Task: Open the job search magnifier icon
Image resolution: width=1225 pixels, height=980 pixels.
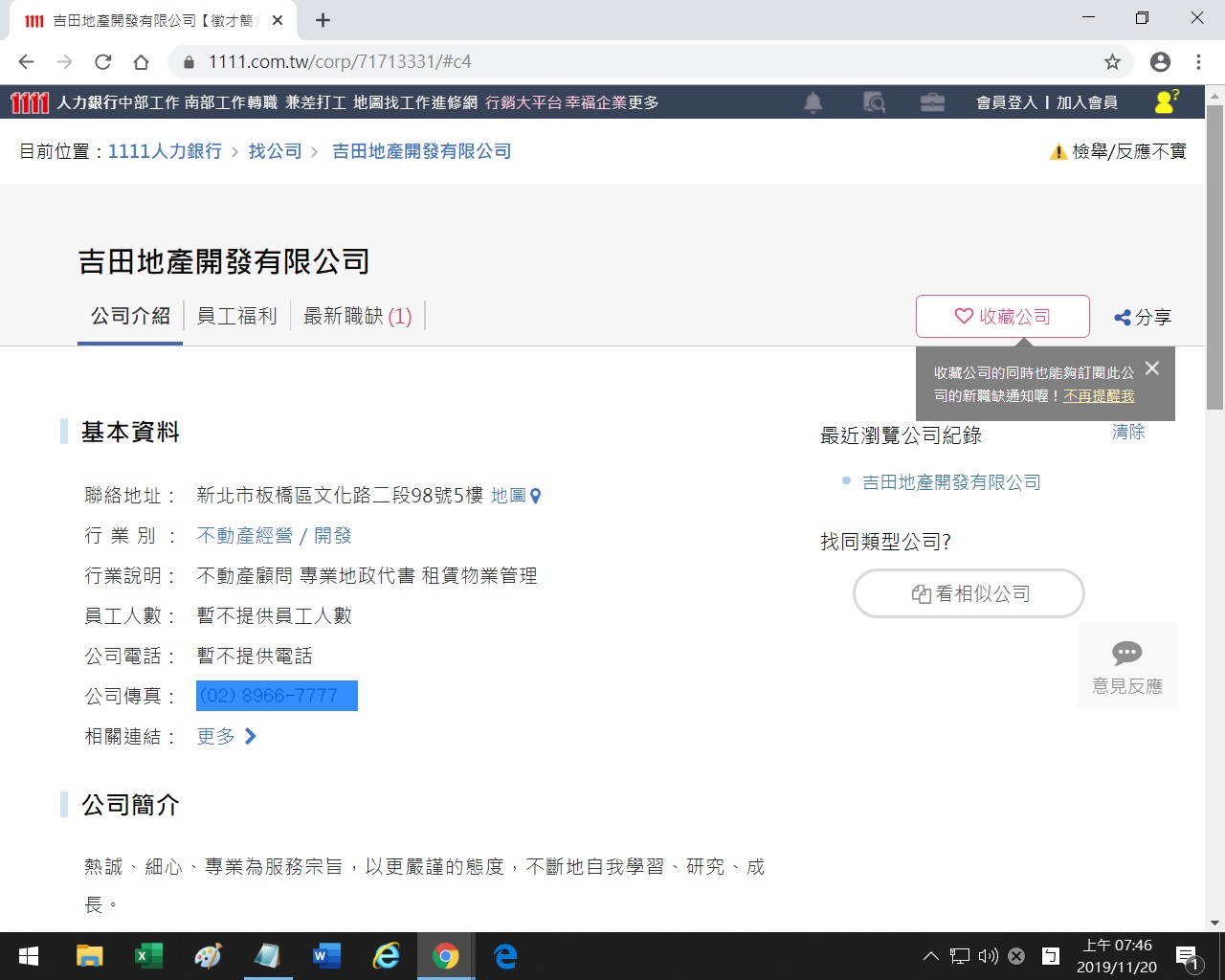Action: [x=874, y=102]
